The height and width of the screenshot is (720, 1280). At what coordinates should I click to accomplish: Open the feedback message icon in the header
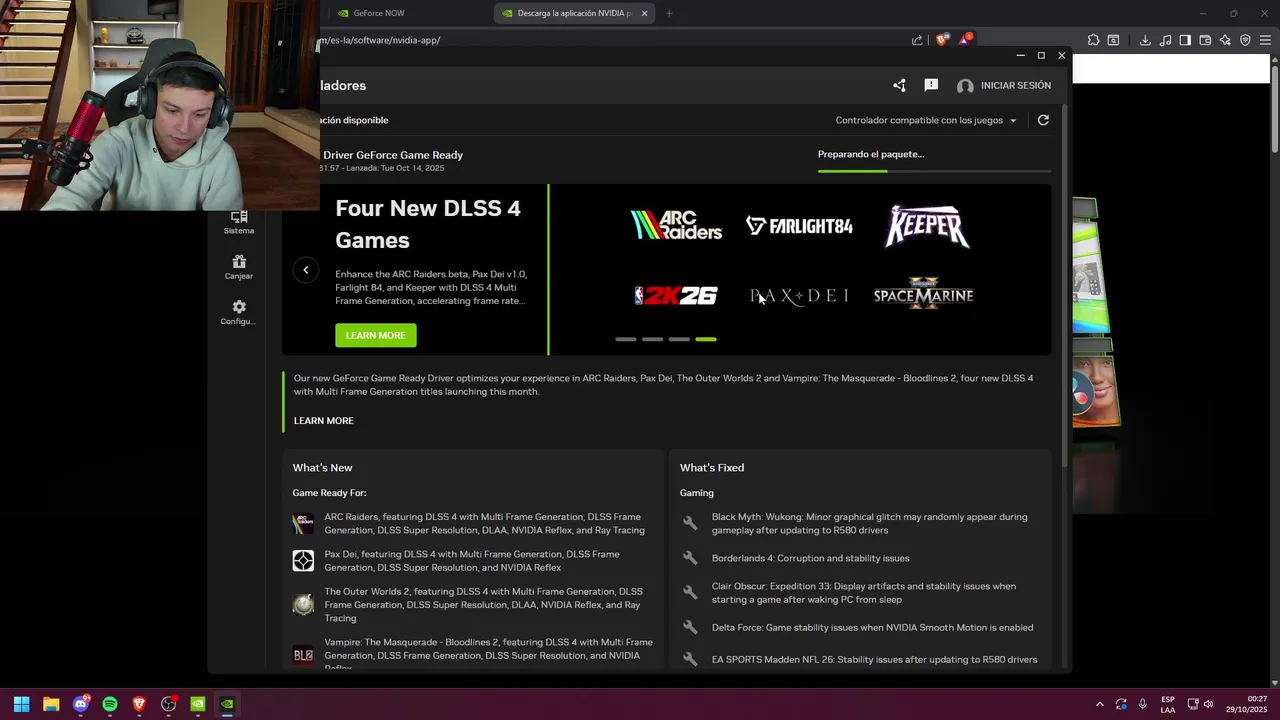[x=931, y=86]
